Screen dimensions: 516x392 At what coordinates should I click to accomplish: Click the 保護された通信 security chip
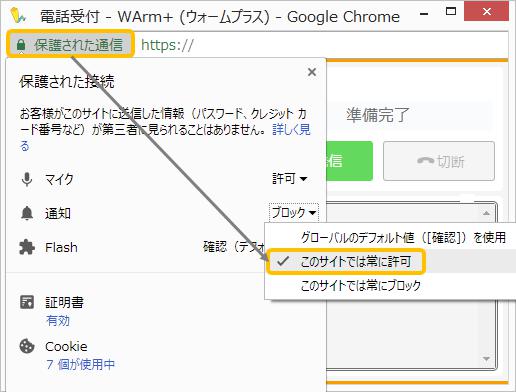pyautogui.click(x=70, y=44)
